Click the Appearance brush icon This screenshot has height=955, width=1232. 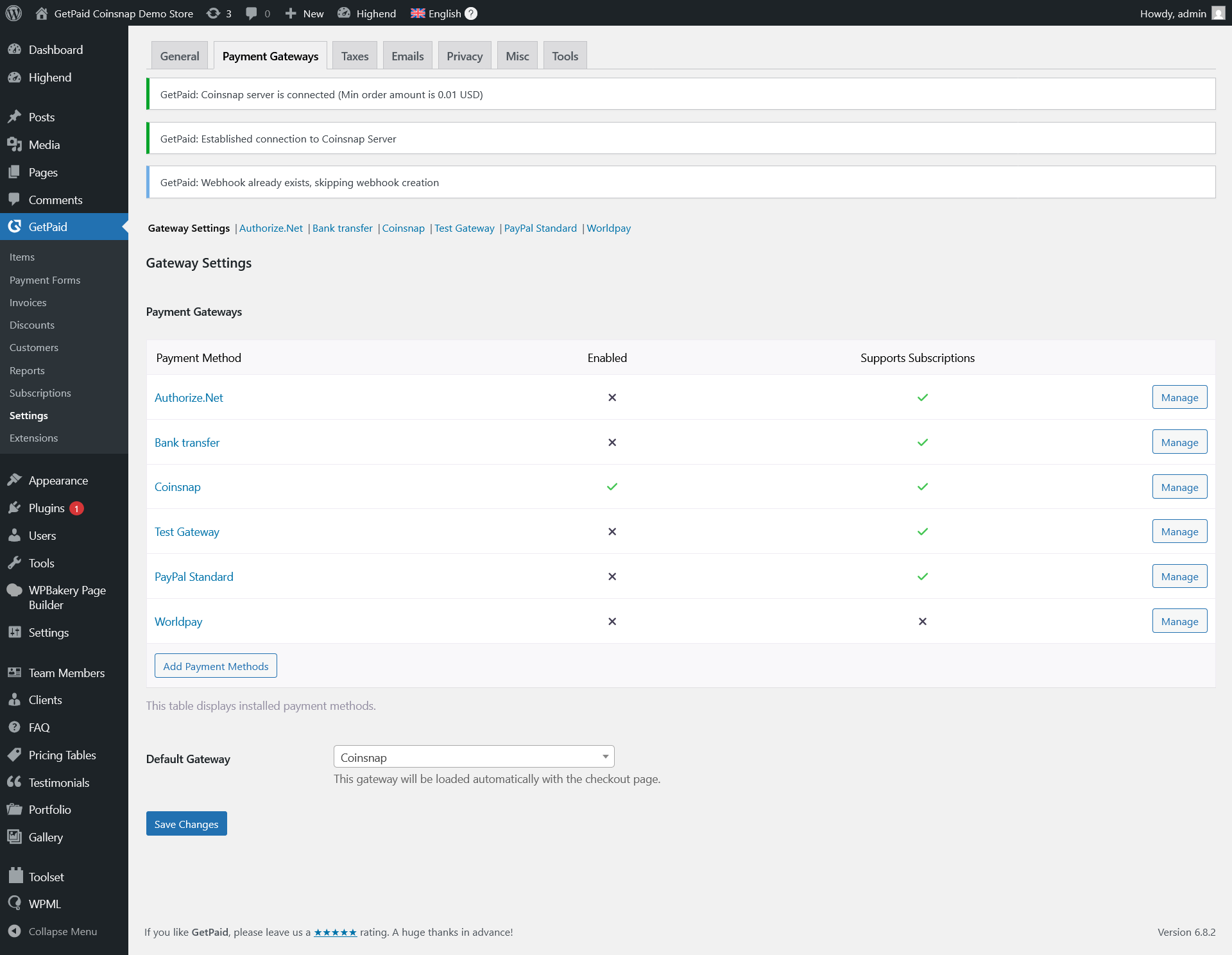(14, 480)
